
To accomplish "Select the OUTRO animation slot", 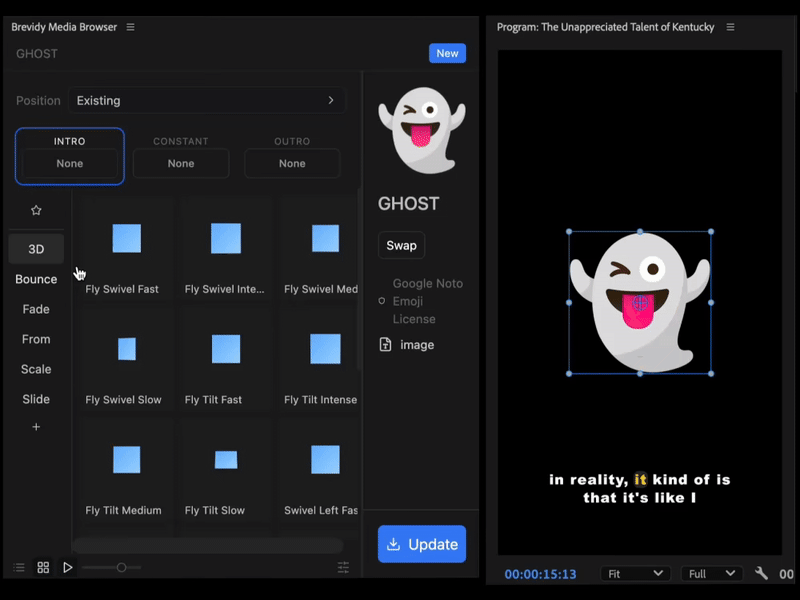I will click(292, 156).
